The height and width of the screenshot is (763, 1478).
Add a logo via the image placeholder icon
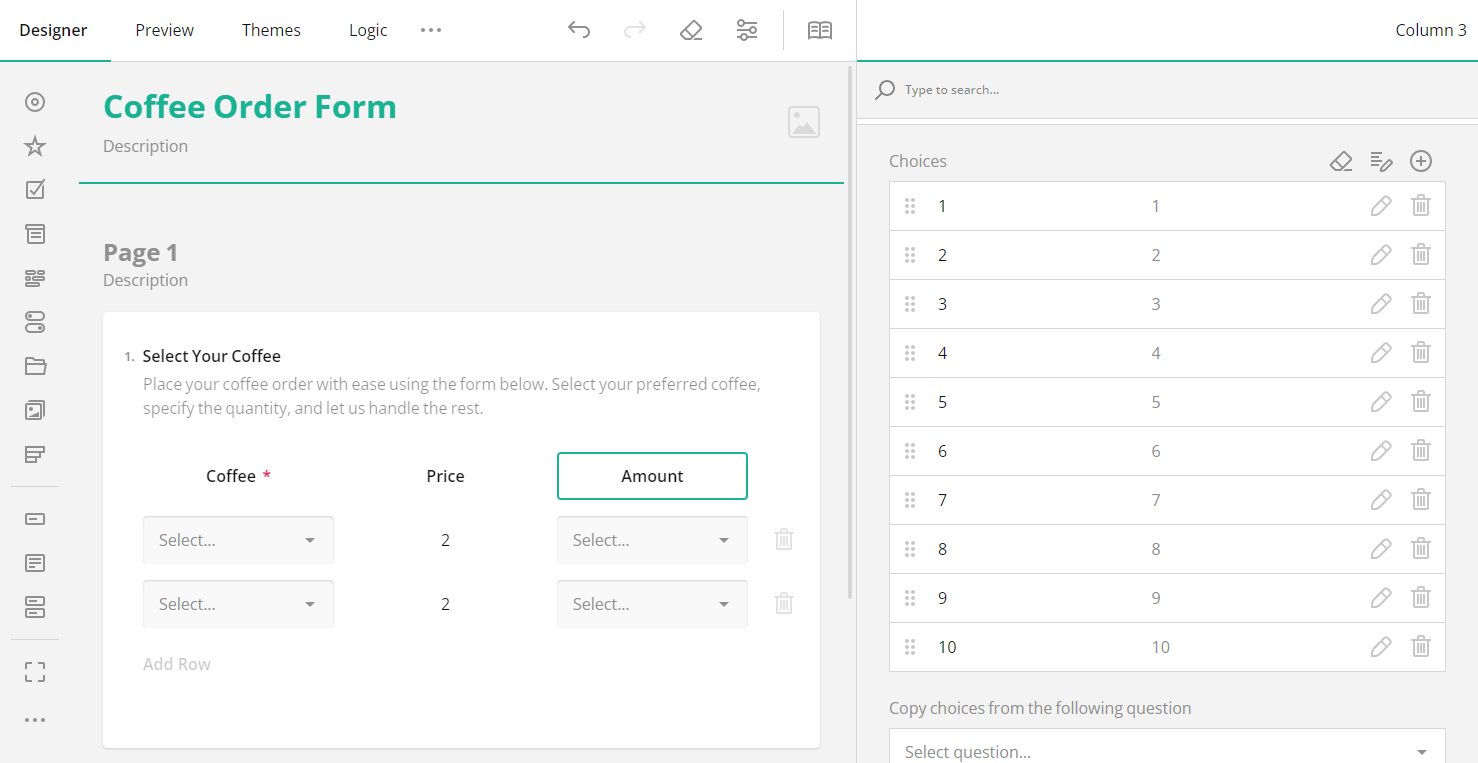coord(803,121)
